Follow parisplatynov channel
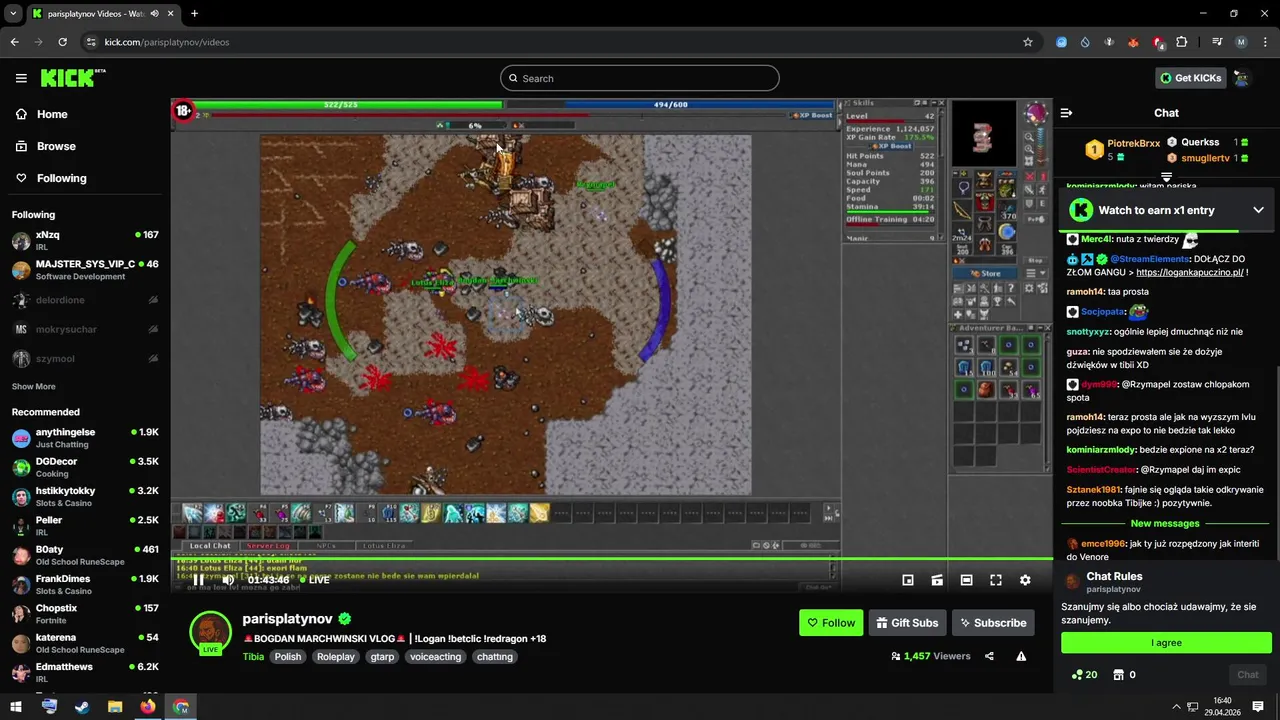The image size is (1280, 720). [831, 623]
